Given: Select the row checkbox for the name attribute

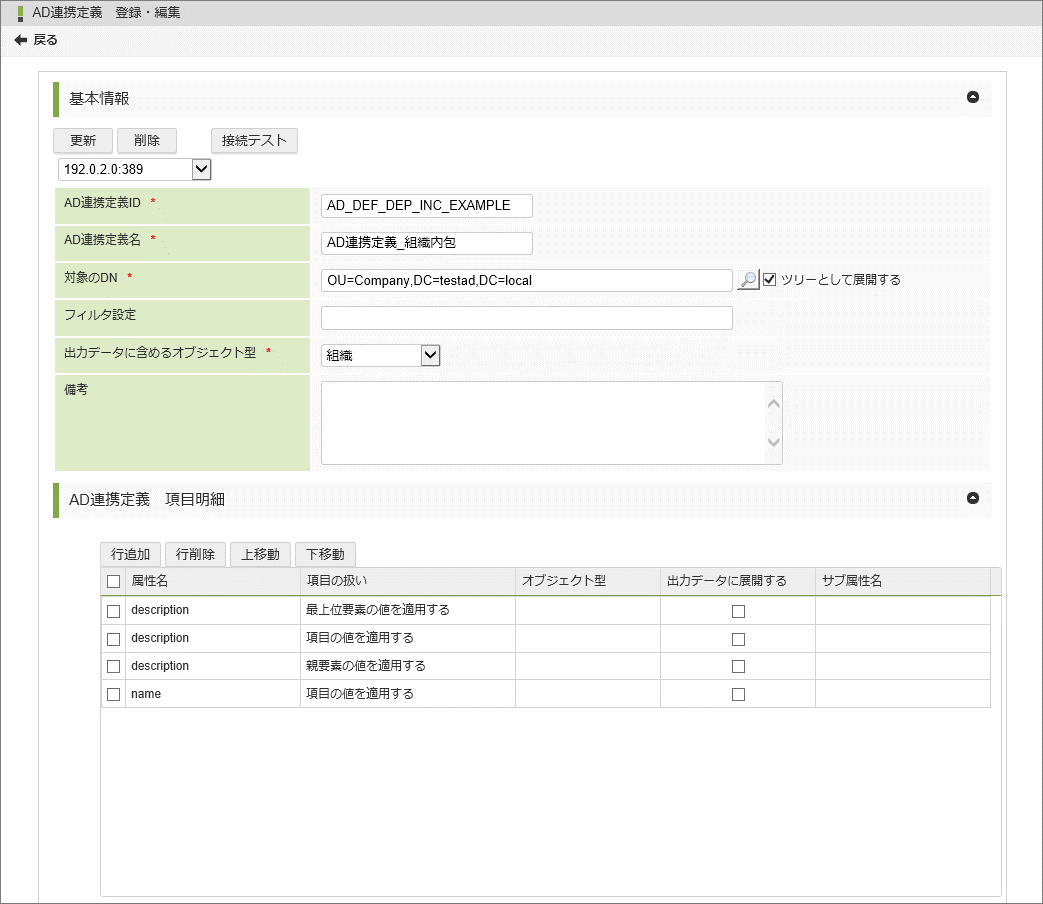Looking at the screenshot, I should tap(113, 694).
